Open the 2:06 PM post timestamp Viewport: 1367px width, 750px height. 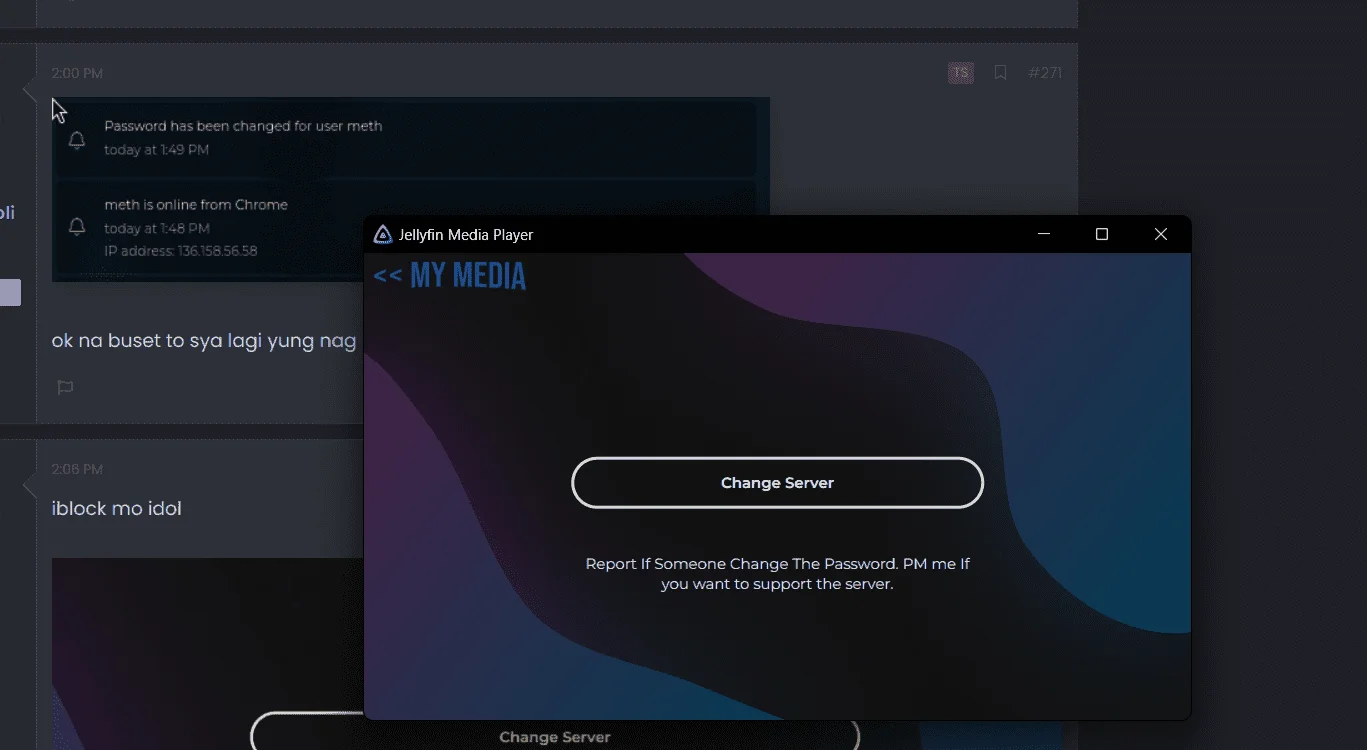tap(77, 470)
